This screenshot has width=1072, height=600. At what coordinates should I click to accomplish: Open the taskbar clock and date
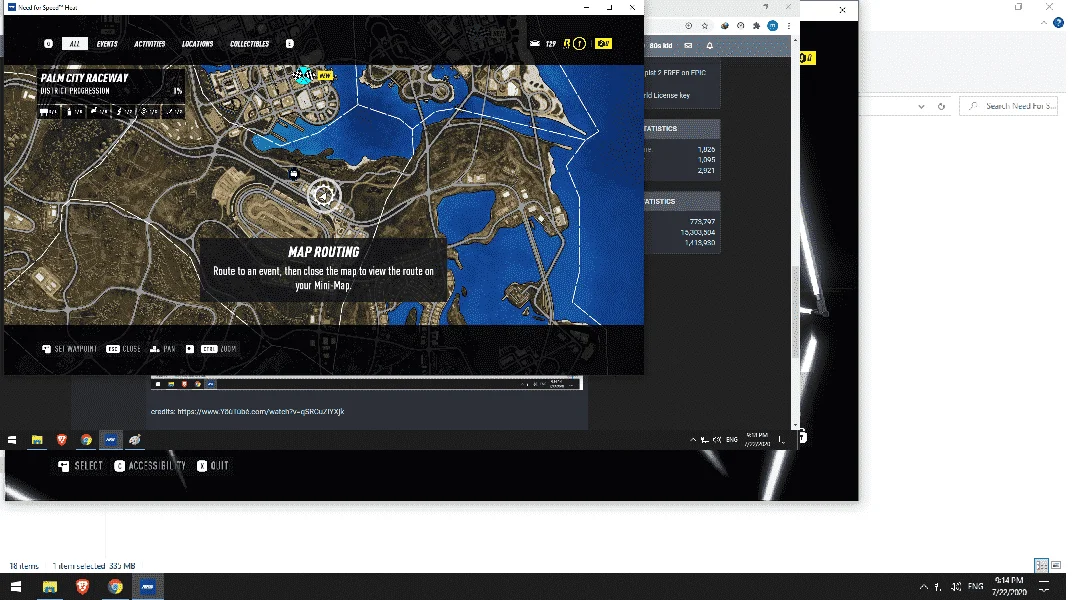coord(1009,586)
